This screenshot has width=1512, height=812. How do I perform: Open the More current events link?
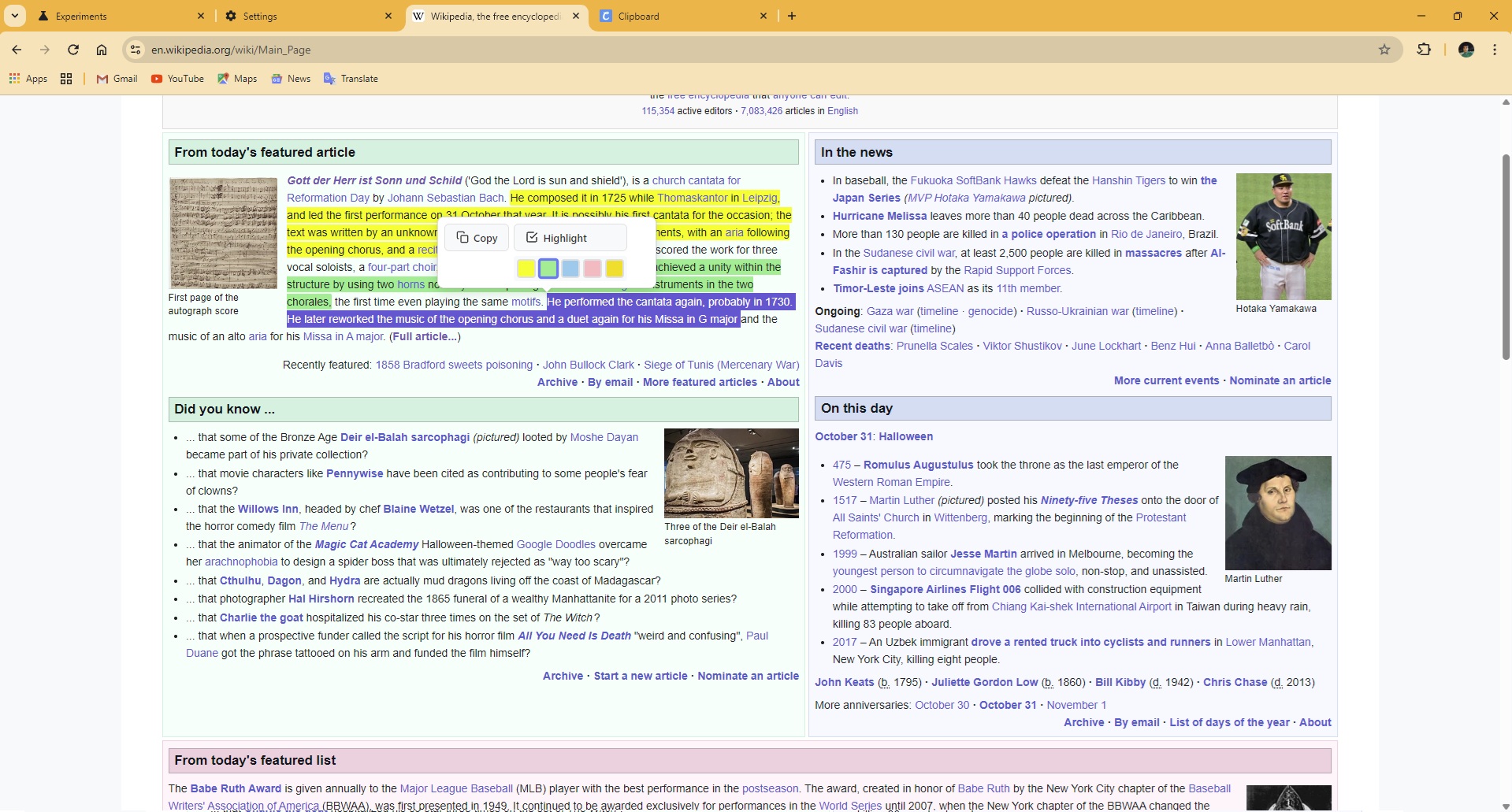[x=1166, y=380]
